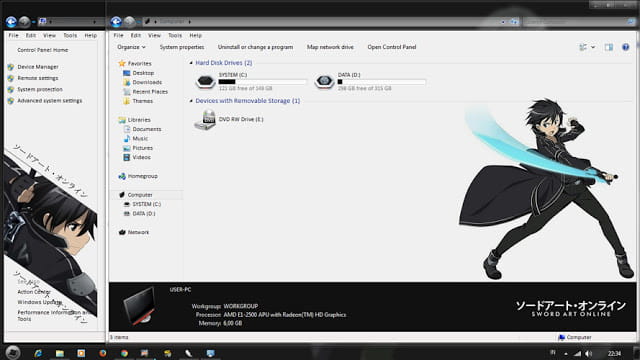Open the DATA (D:) drive icon

coord(324,82)
